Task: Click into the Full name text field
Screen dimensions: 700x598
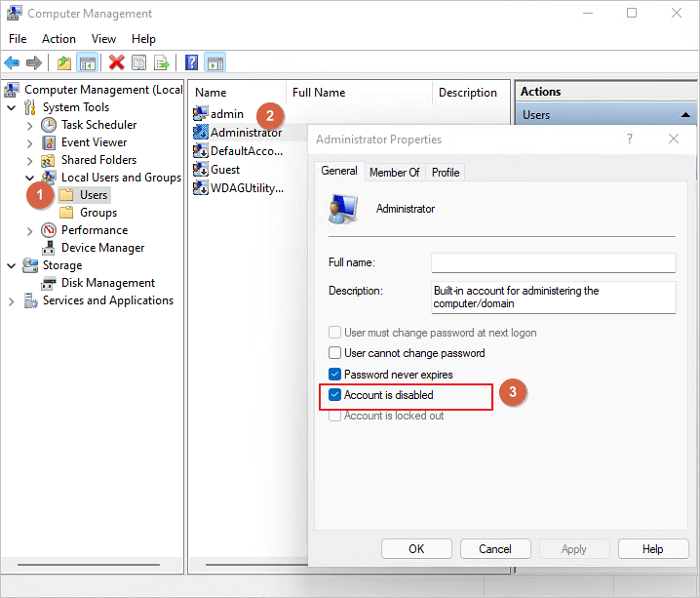Action: pos(553,262)
